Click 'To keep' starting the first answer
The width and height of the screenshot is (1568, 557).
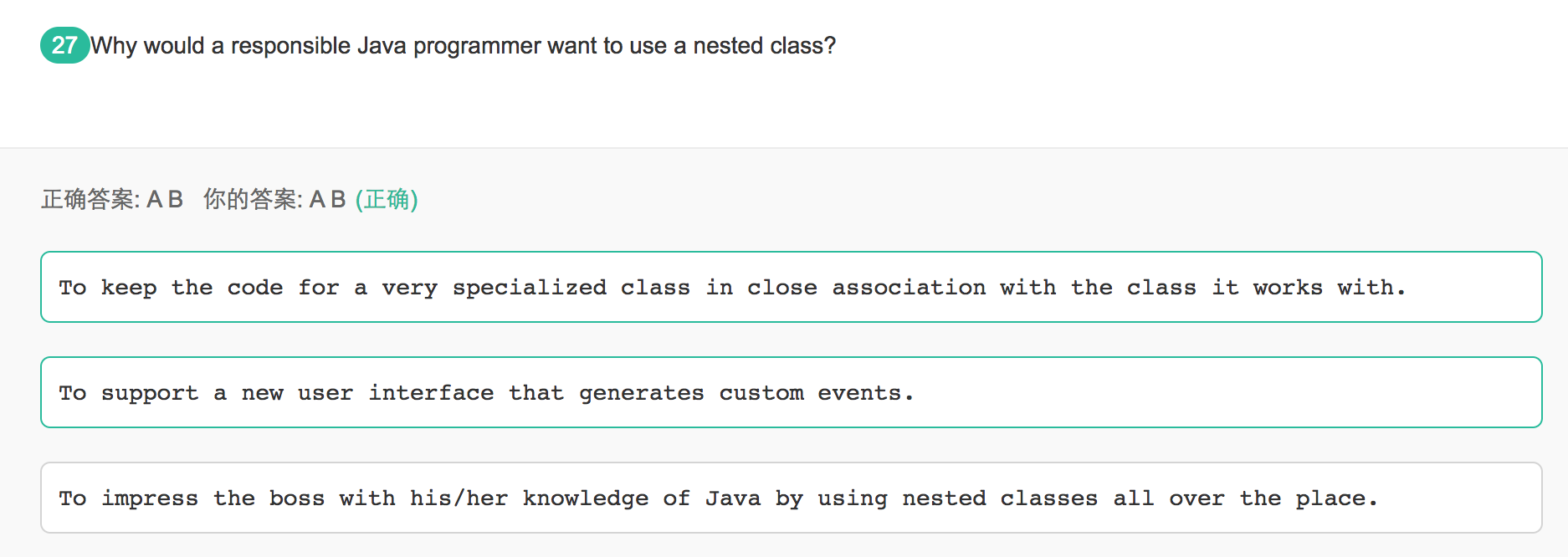[x=107, y=288]
